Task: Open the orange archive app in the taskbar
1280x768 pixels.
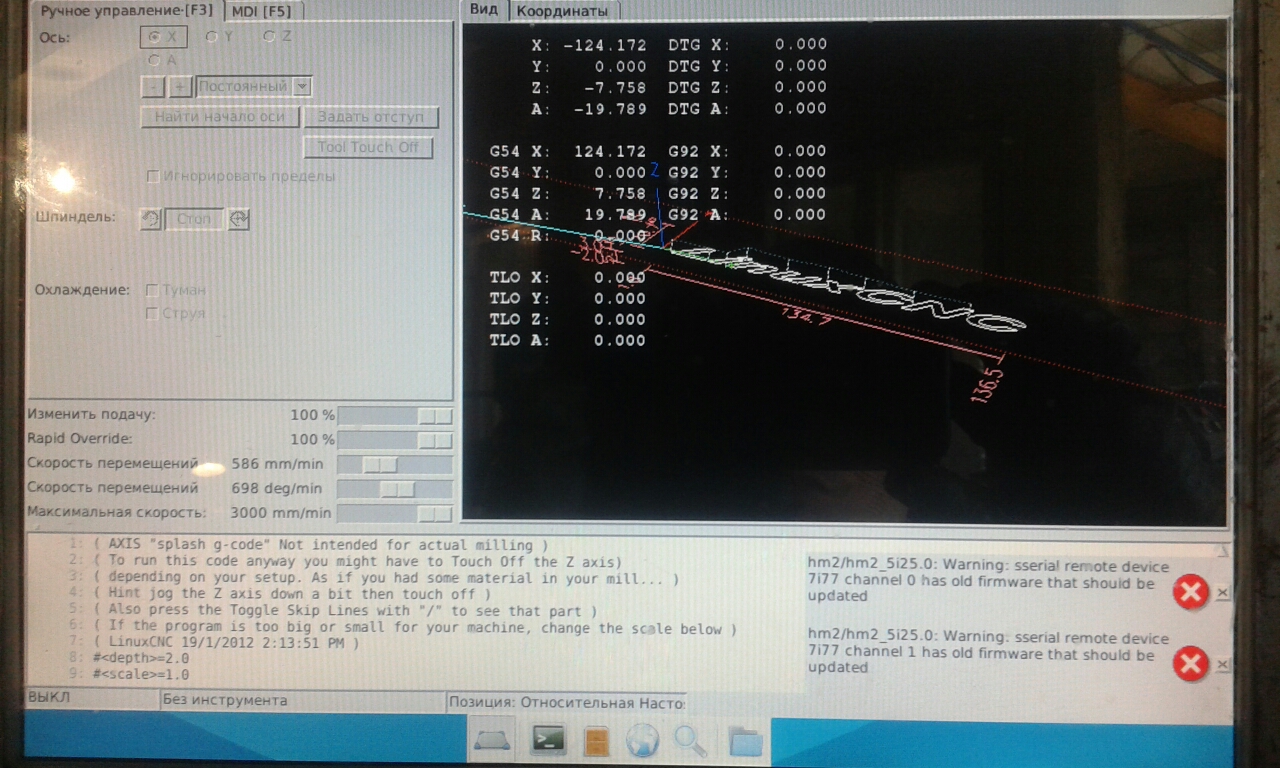Action: (x=596, y=741)
